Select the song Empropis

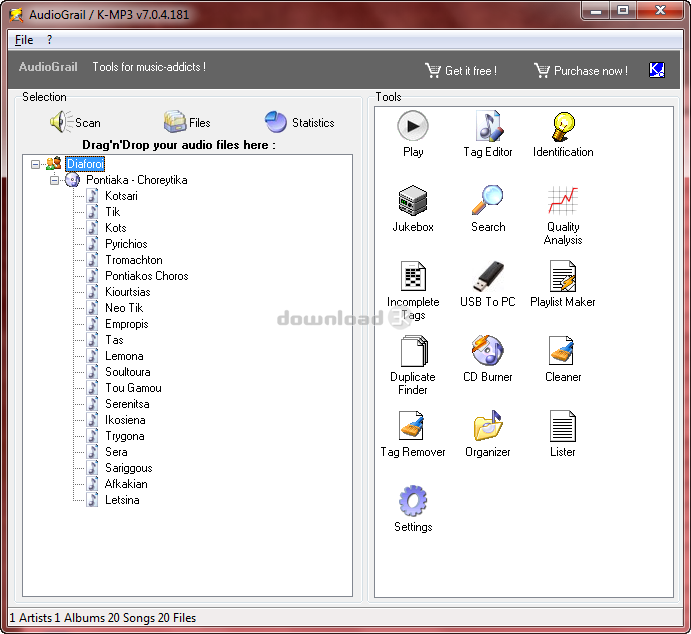[x=126, y=324]
